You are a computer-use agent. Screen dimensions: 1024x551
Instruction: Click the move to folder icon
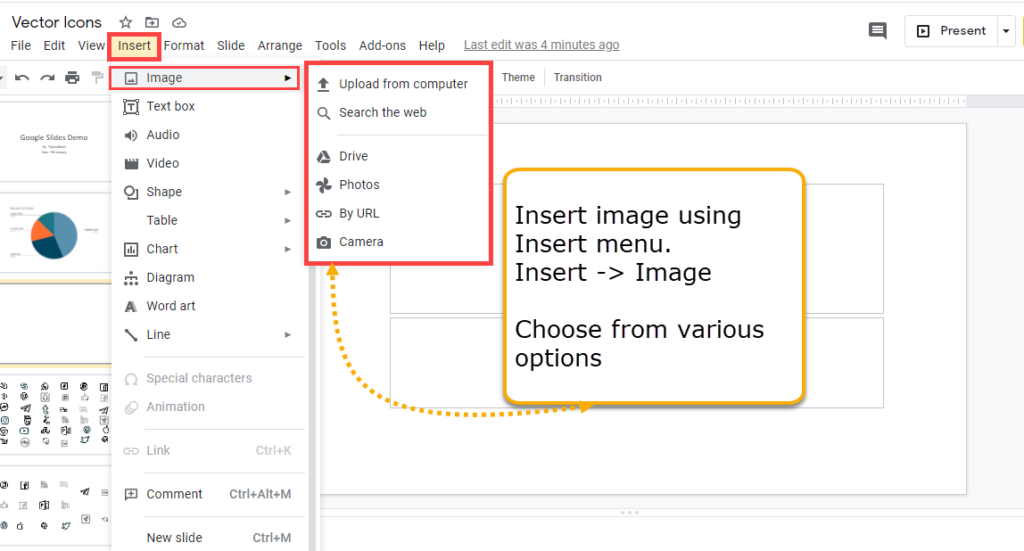tap(152, 23)
